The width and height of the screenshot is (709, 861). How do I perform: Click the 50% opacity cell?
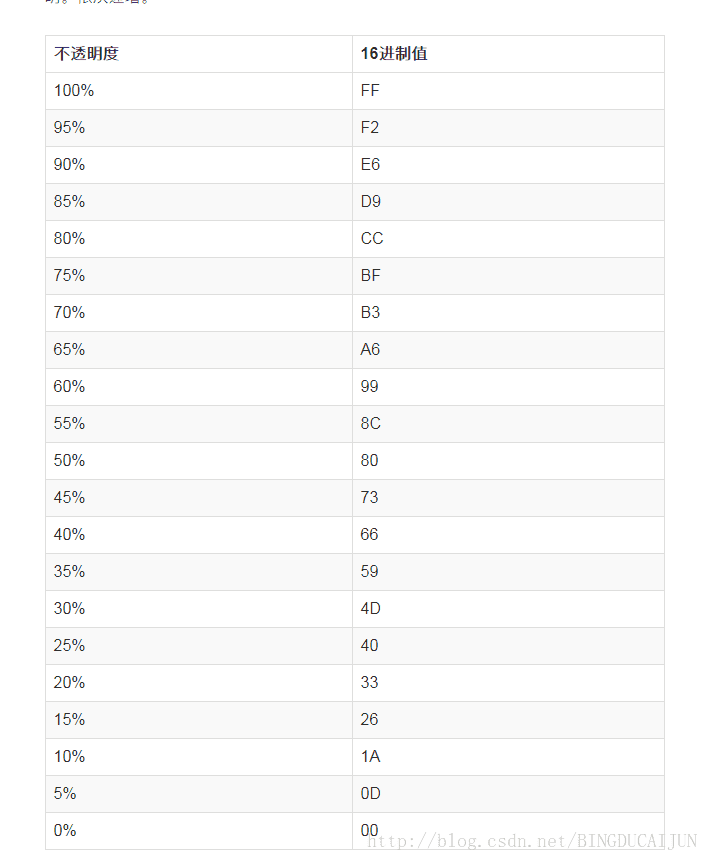(x=199, y=461)
